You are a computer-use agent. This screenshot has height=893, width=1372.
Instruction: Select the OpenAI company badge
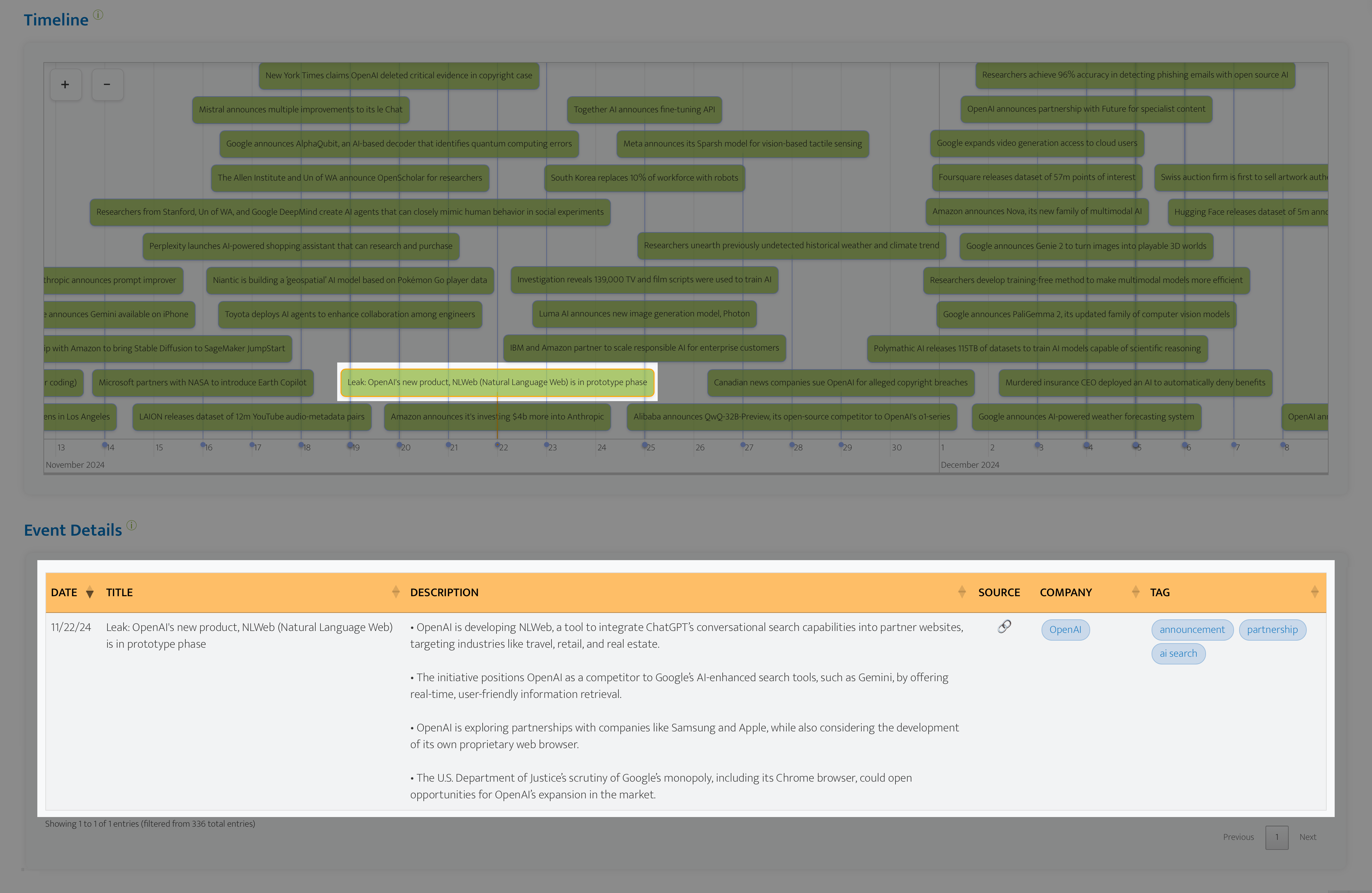(1065, 629)
